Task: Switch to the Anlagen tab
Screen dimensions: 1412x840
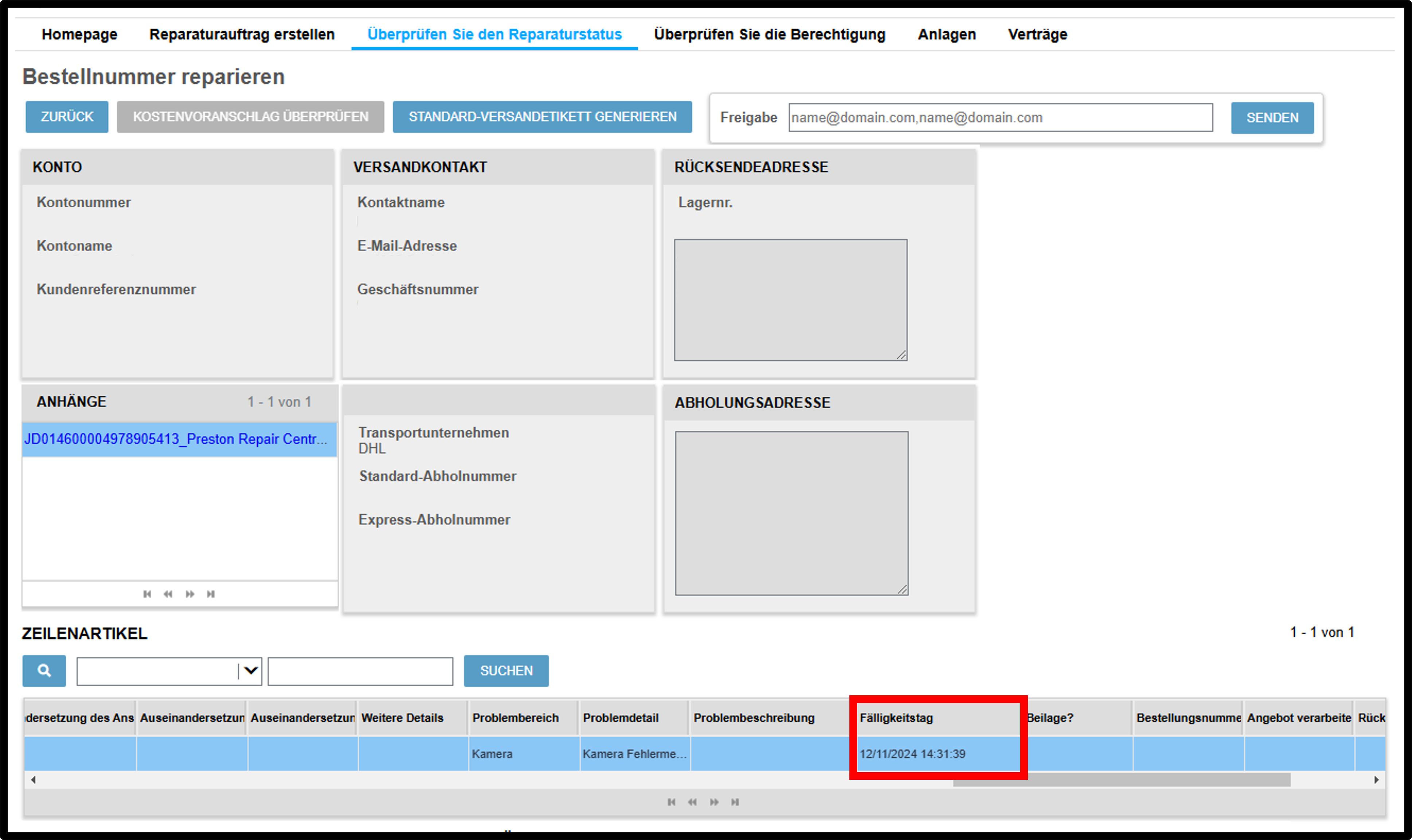Action: [x=947, y=35]
